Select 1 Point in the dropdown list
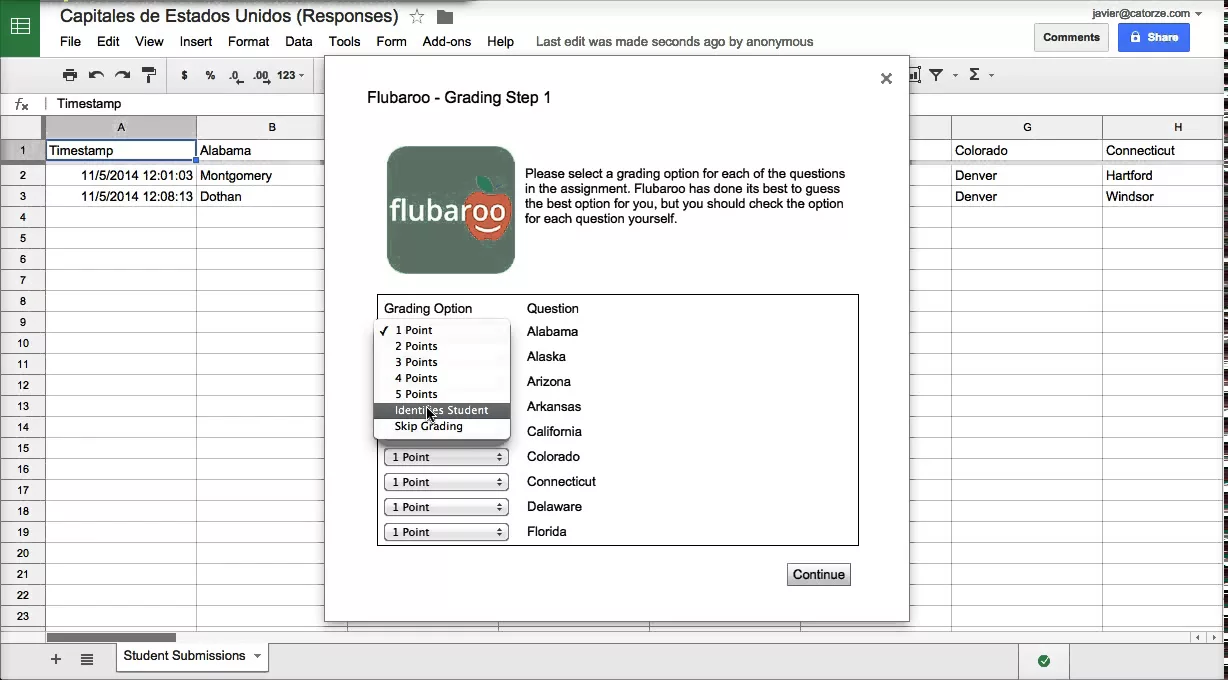Viewport: 1228px width, 680px height. pyautogui.click(x=442, y=330)
